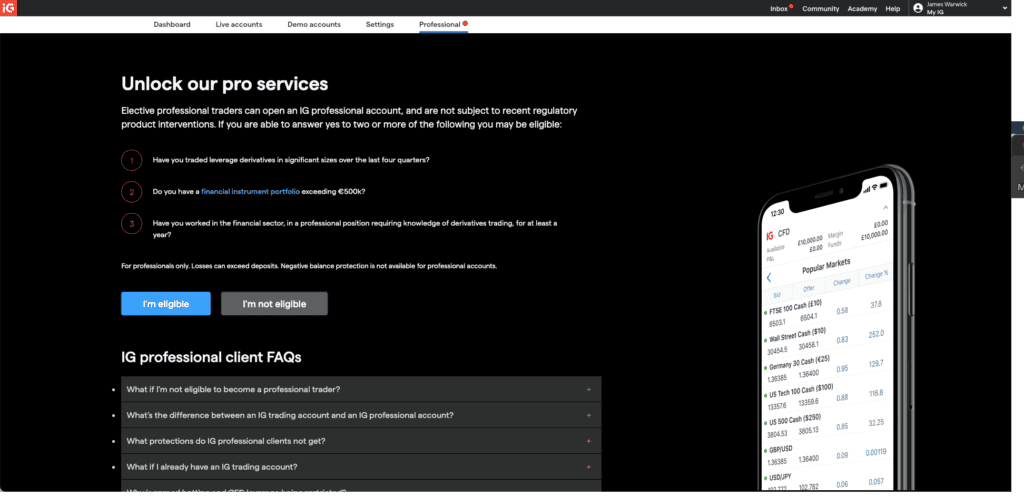Click plus icon on 'What's the difference' FAQ row

(x=588, y=415)
